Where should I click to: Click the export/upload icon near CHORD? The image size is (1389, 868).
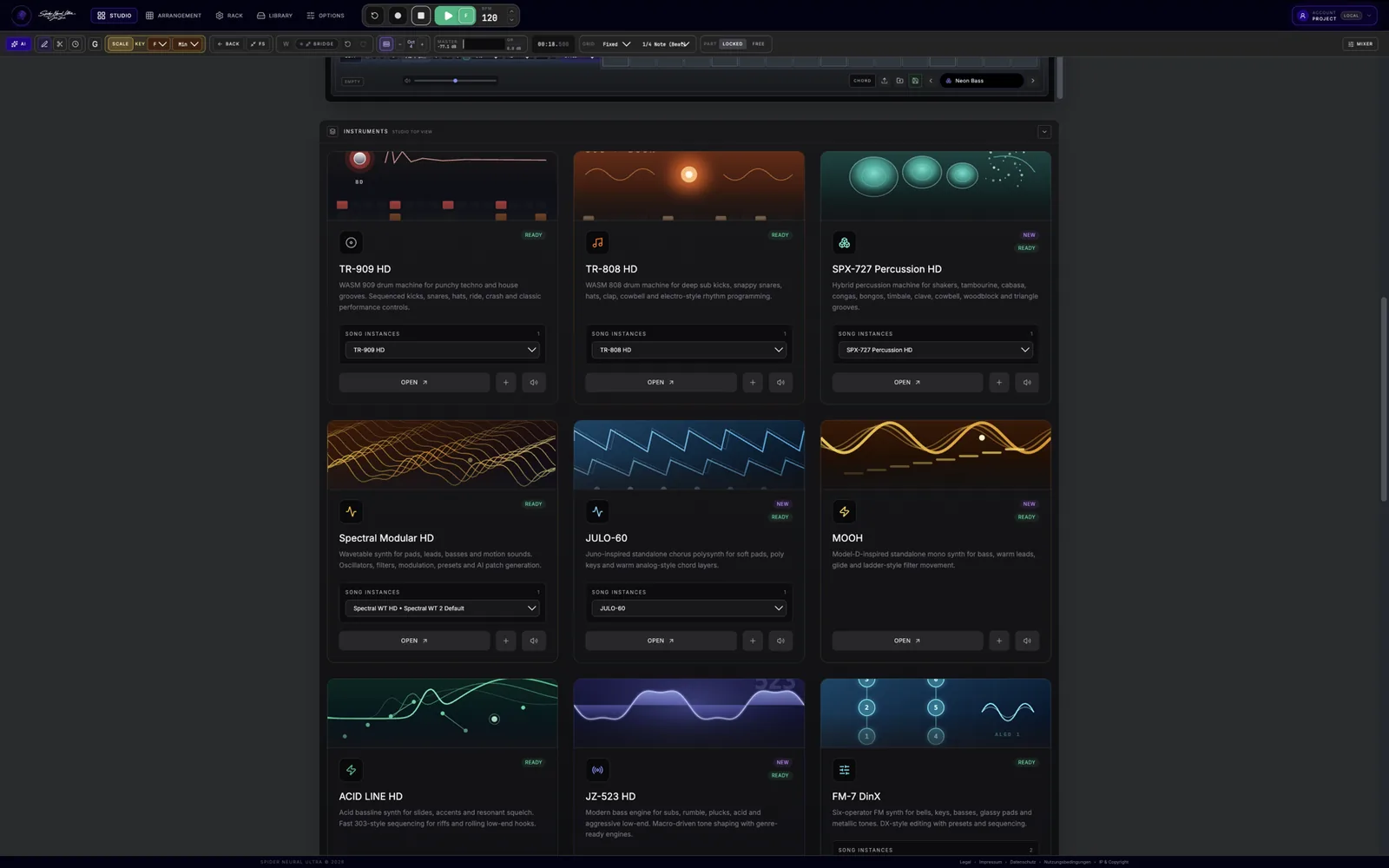(885, 81)
